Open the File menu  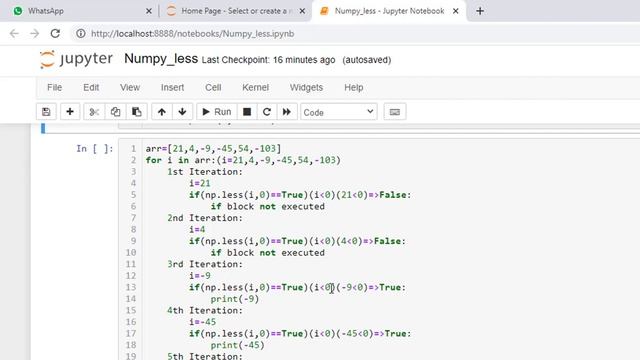(x=54, y=87)
